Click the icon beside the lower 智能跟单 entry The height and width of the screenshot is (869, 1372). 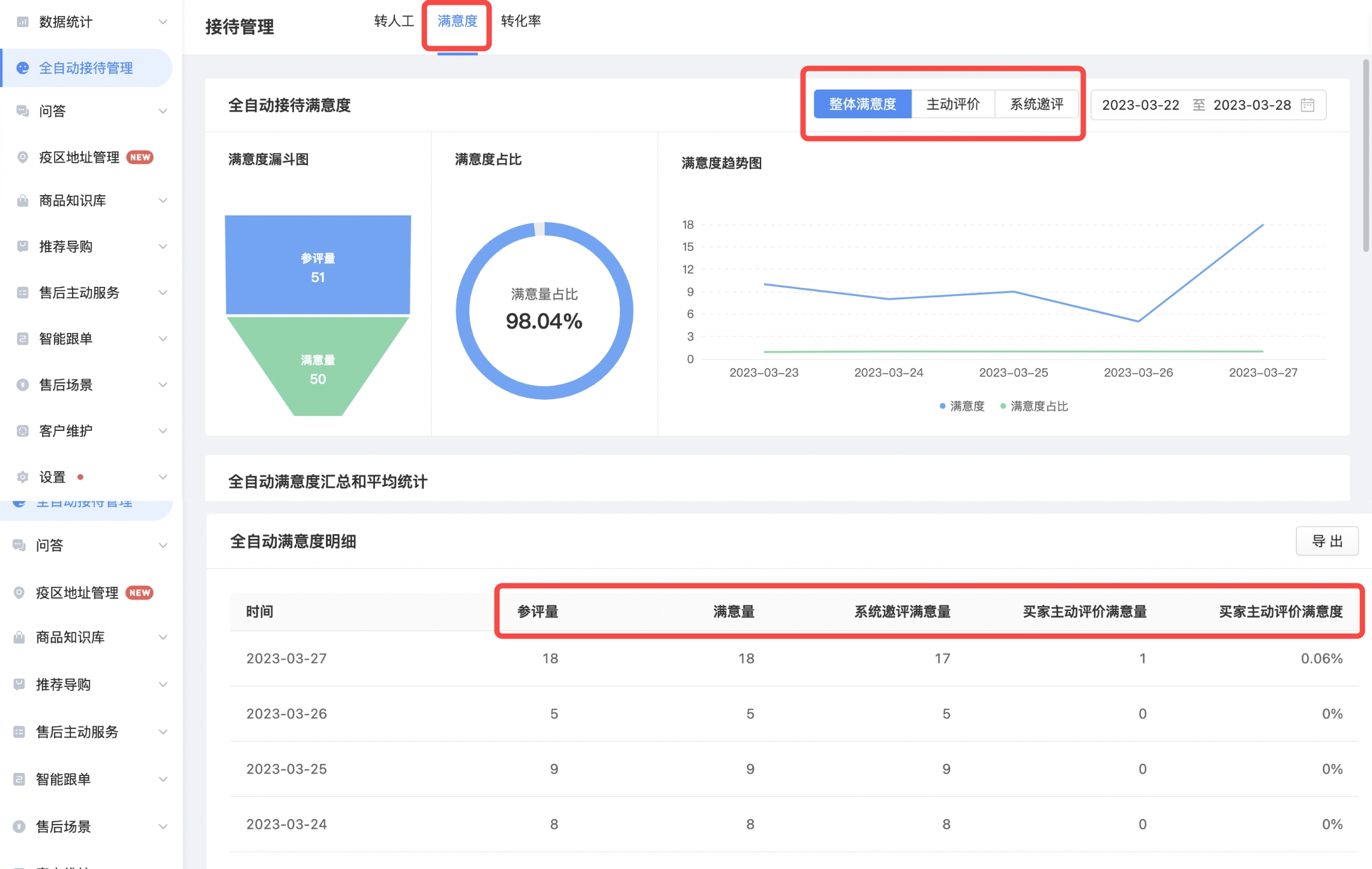coord(19,779)
